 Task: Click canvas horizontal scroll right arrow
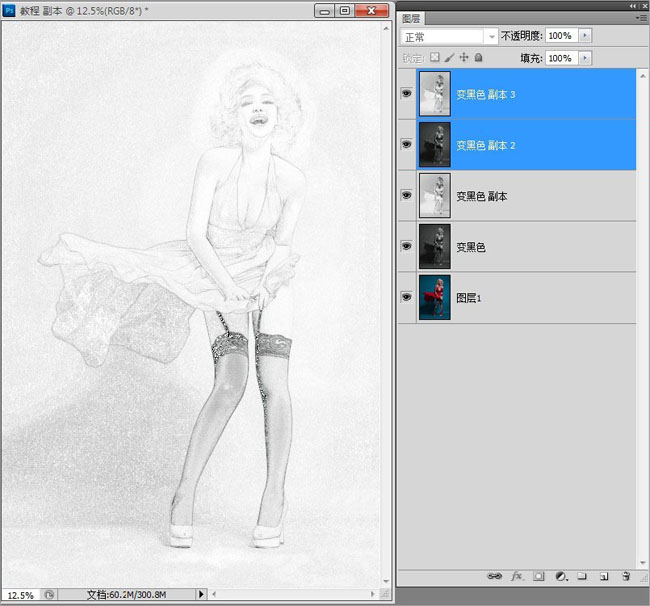372,594
